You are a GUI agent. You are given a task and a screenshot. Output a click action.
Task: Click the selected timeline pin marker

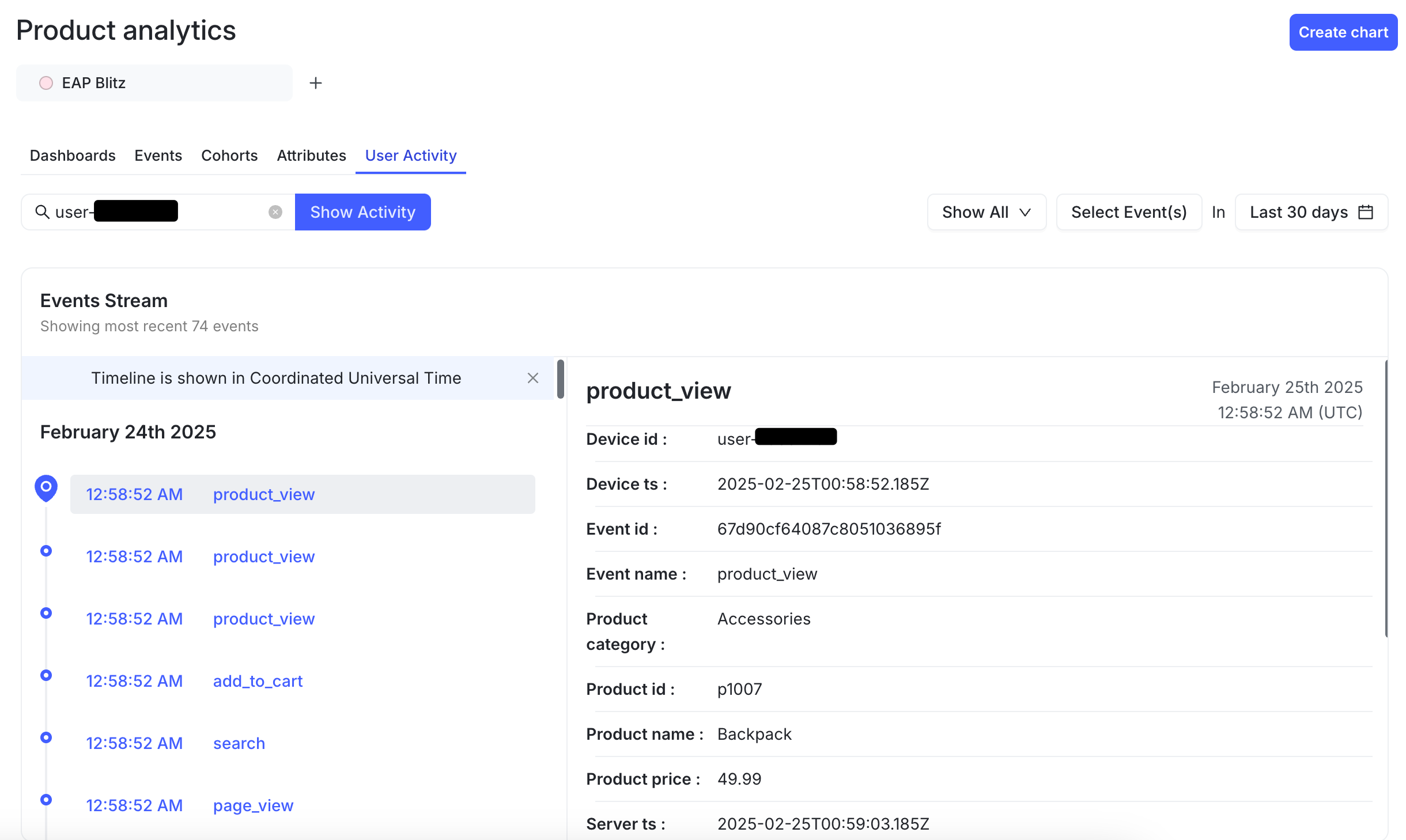pyautogui.click(x=46, y=487)
